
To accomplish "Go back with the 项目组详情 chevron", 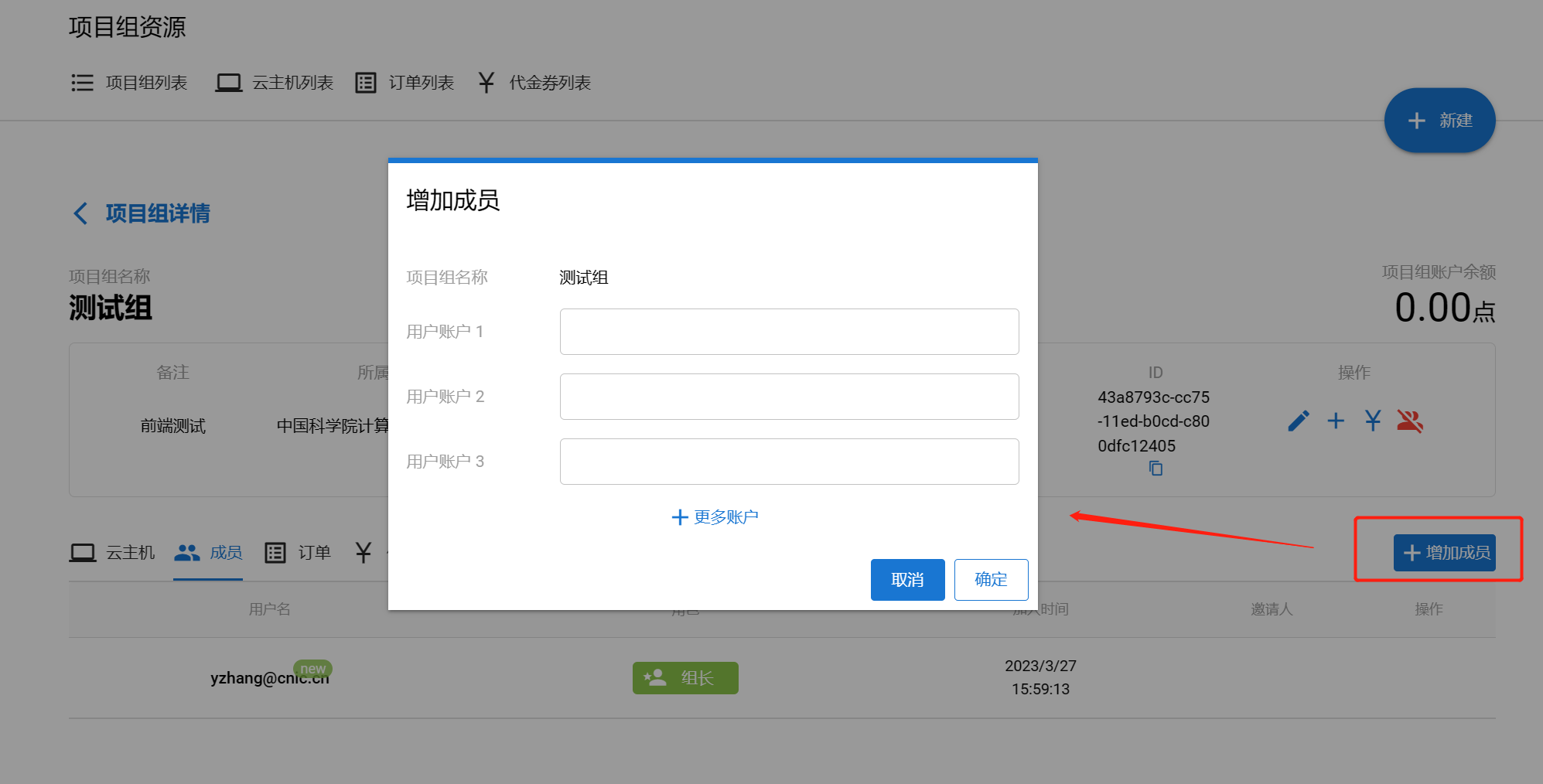I will coord(80,213).
